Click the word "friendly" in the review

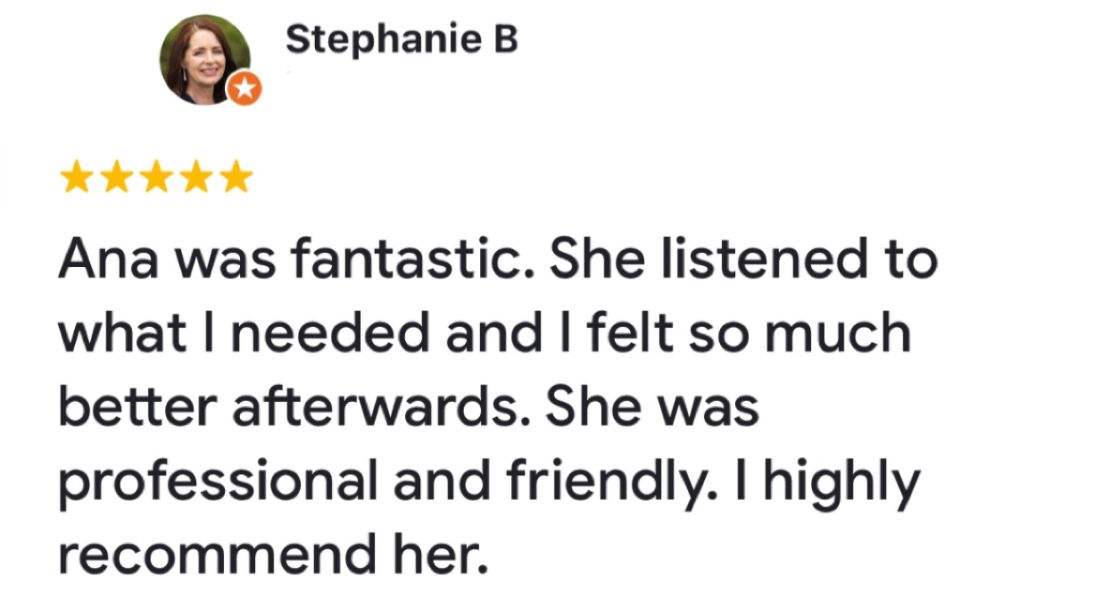[x=607, y=484]
